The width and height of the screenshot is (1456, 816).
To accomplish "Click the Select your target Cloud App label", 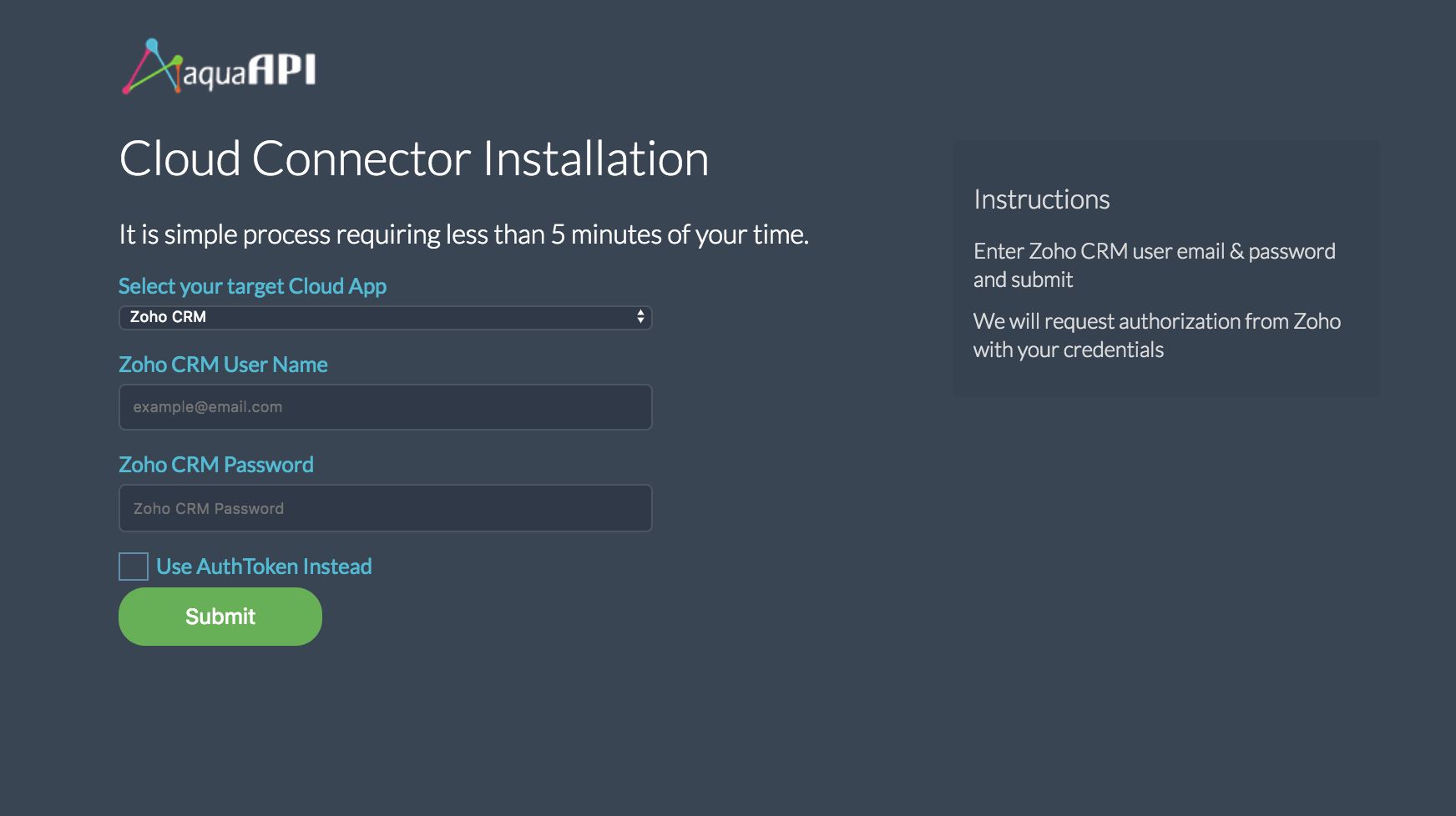I will click(252, 286).
